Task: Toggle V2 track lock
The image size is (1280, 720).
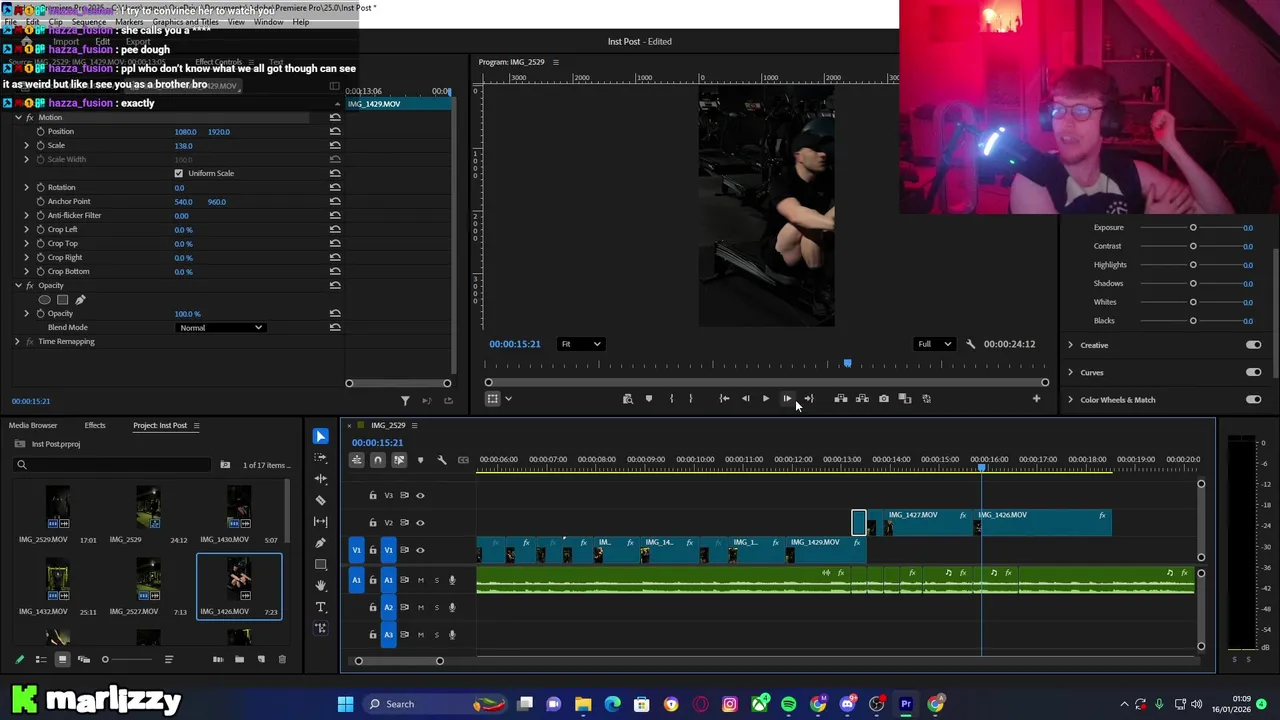Action: pyautogui.click(x=373, y=522)
